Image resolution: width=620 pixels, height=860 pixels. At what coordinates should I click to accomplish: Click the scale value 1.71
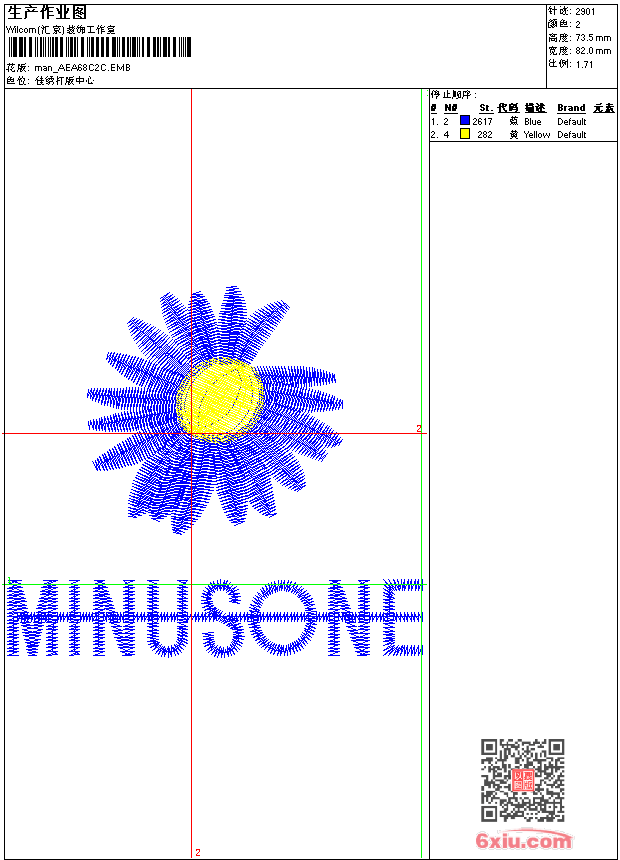(x=584, y=64)
